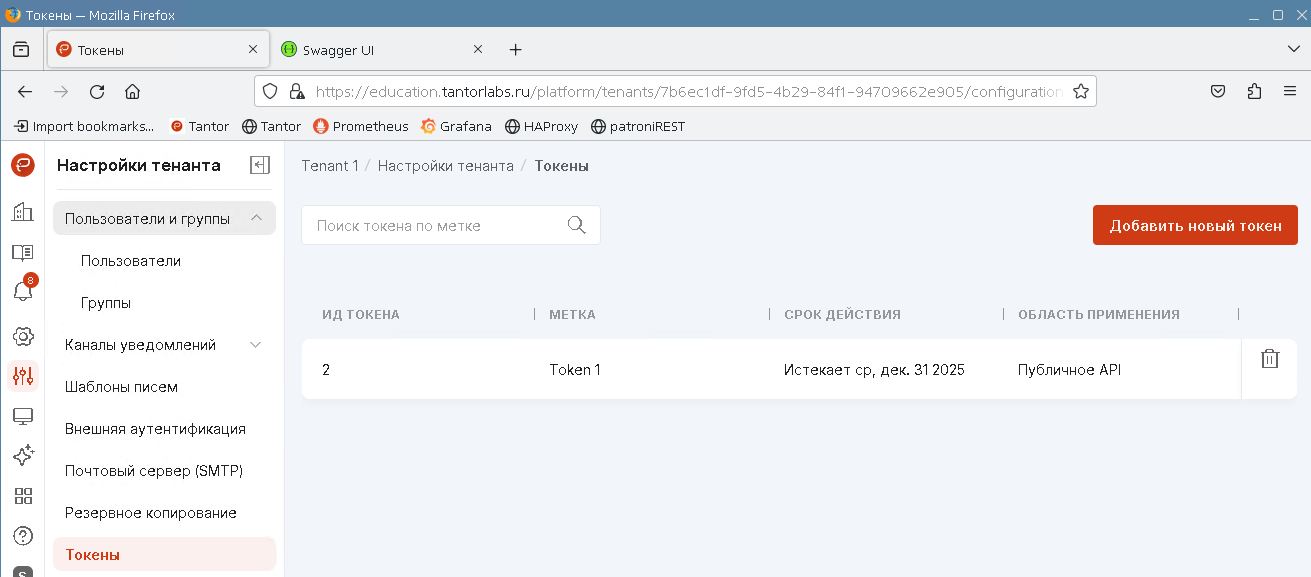Open the monitor icon in left sidebar
1311x577 pixels.
click(x=23, y=416)
